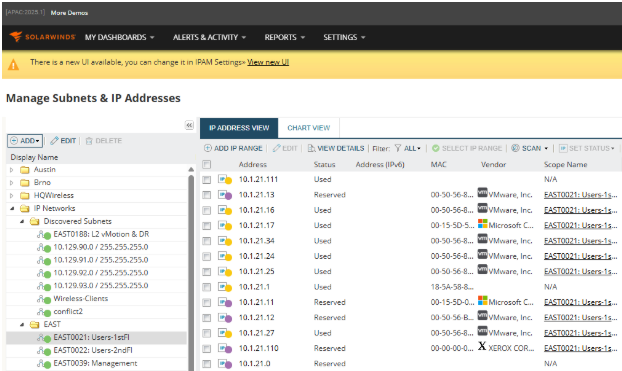622x371 pixels.
Task: Click the status icon beside 10.1.21.13
Action: click(x=225, y=195)
